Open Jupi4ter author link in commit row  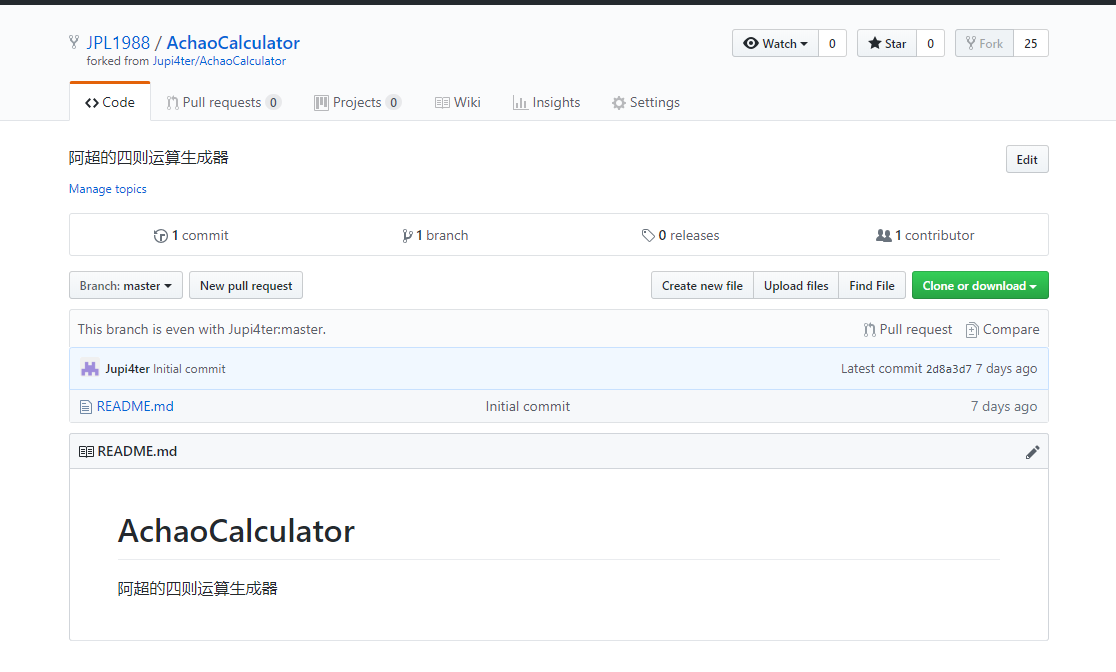127,369
